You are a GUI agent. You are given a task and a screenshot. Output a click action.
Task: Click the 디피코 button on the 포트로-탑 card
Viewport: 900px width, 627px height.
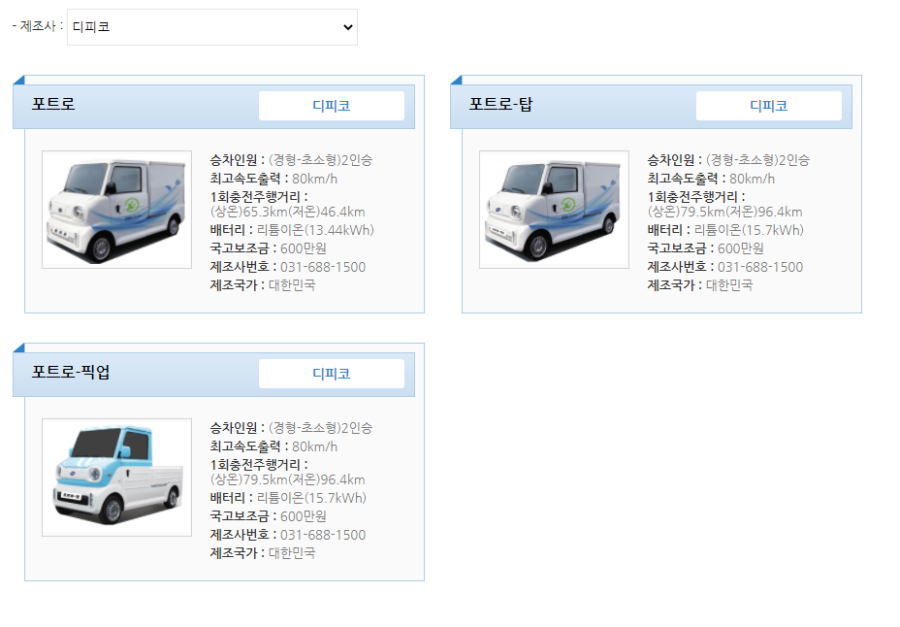(769, 106)
